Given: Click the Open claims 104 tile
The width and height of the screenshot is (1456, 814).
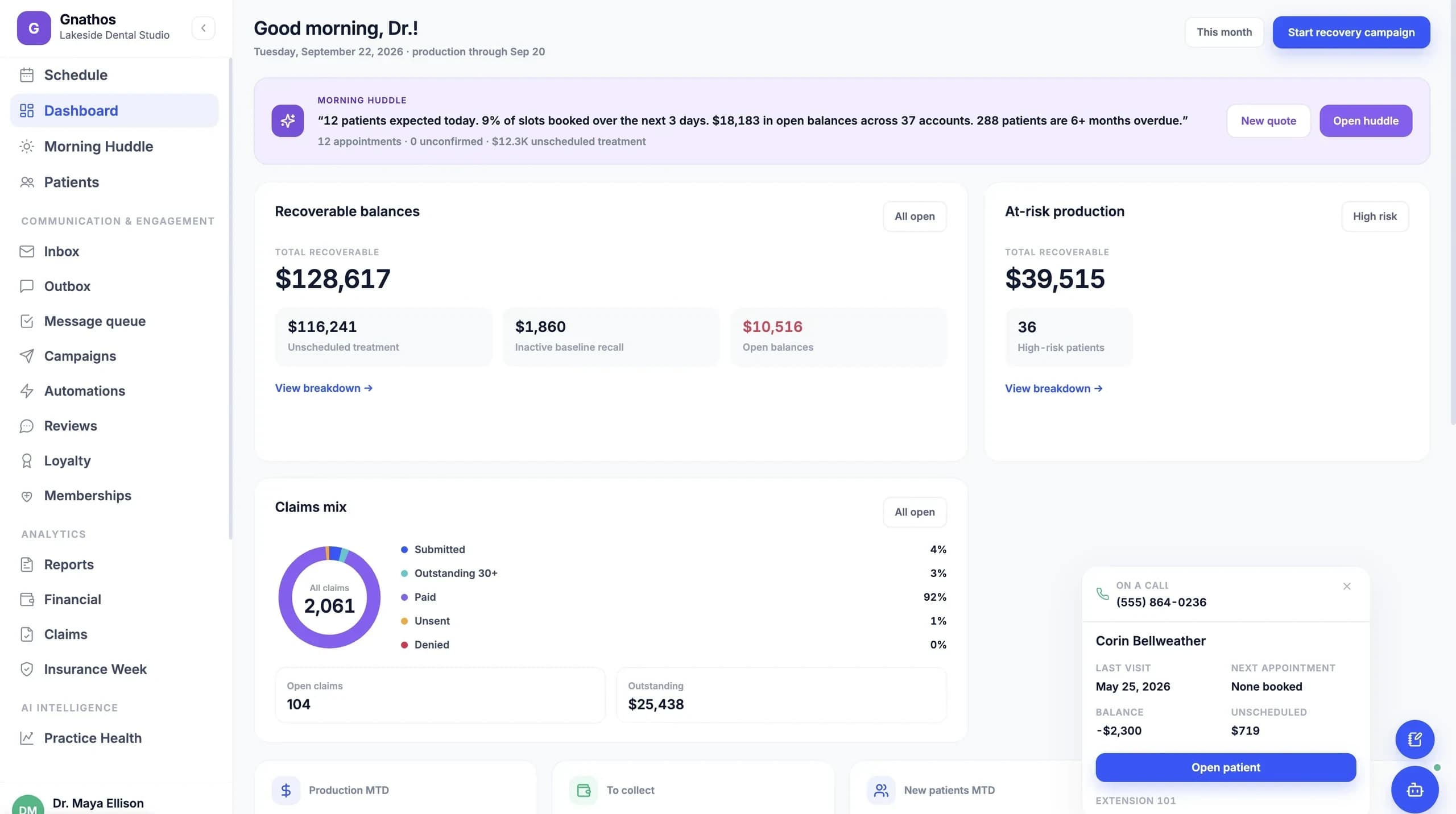Looking at the screenshot, I should point(440,695).
